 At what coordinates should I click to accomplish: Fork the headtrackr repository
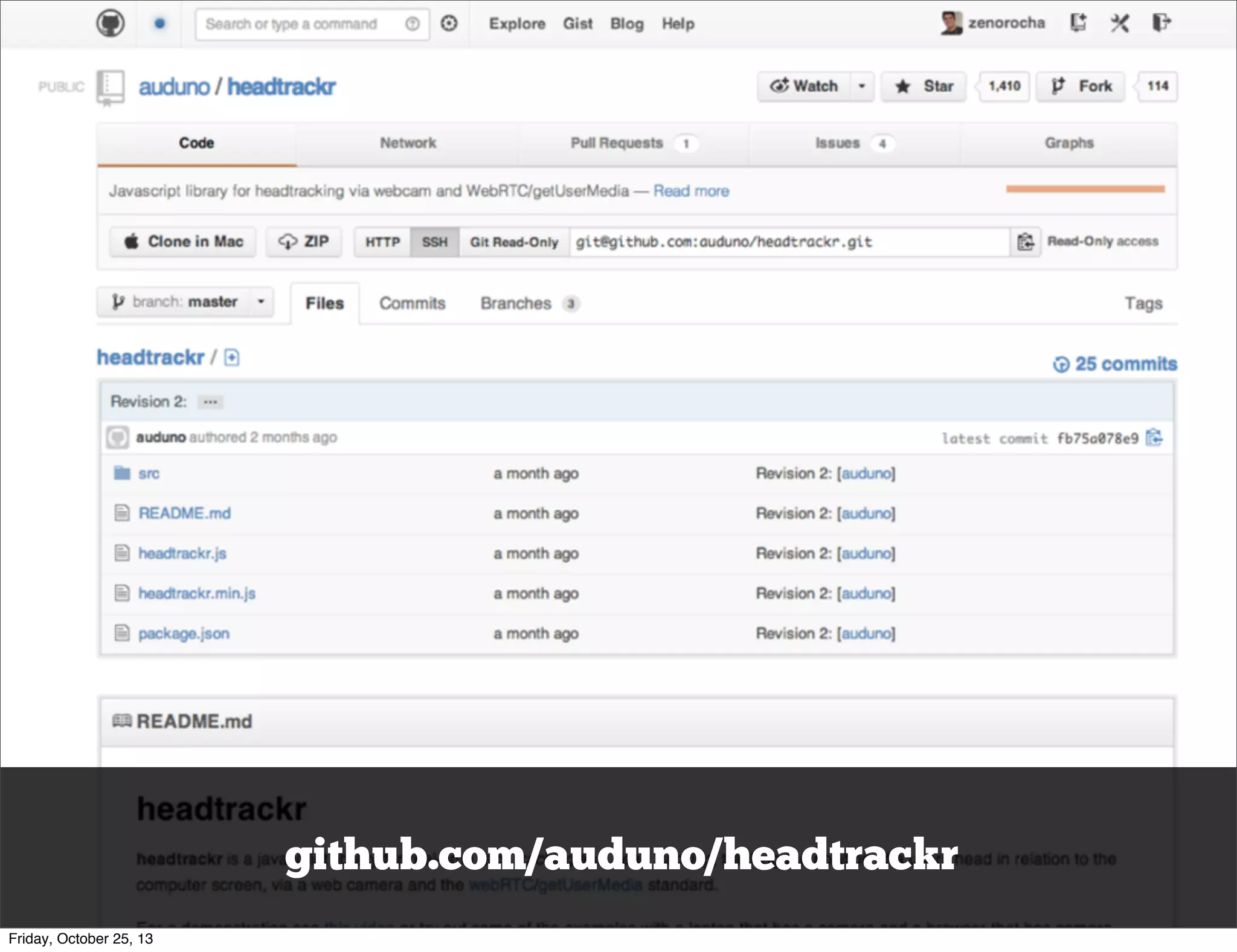(x=1081, y=86)
